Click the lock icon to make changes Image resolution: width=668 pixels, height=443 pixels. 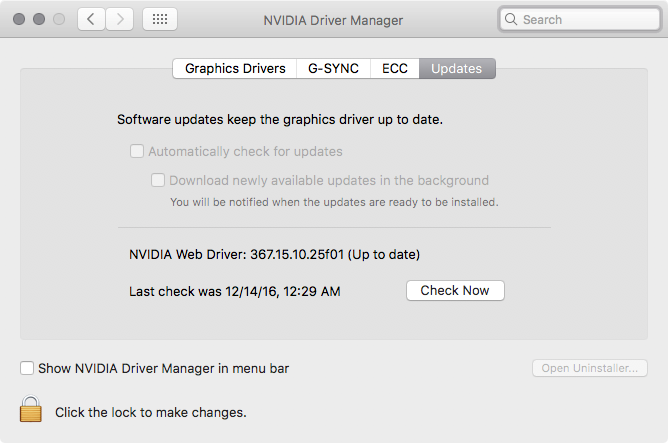31,410
